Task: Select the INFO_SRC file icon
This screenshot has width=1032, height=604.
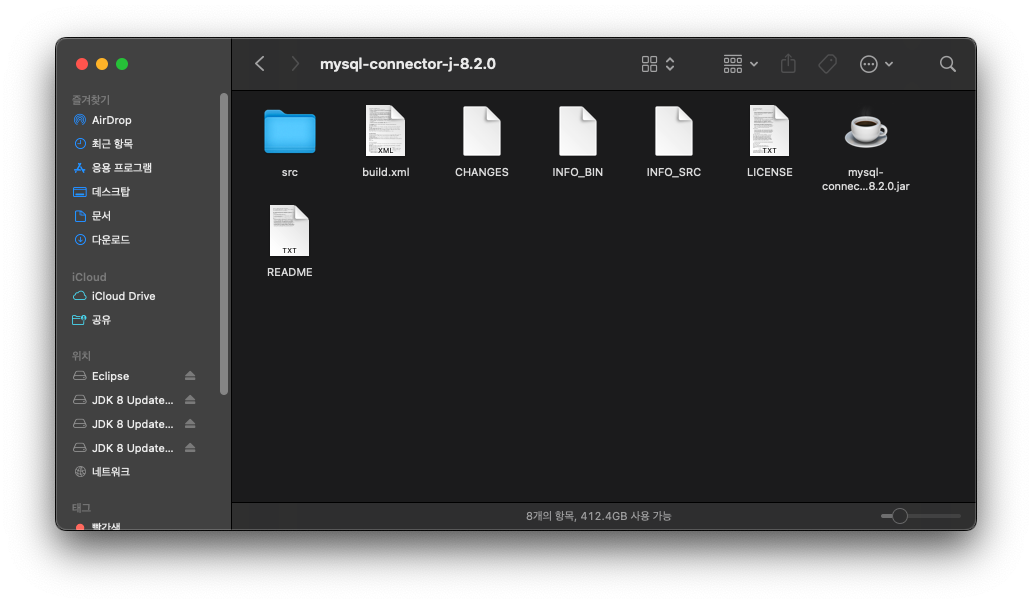Action: (x=674, y=131)
